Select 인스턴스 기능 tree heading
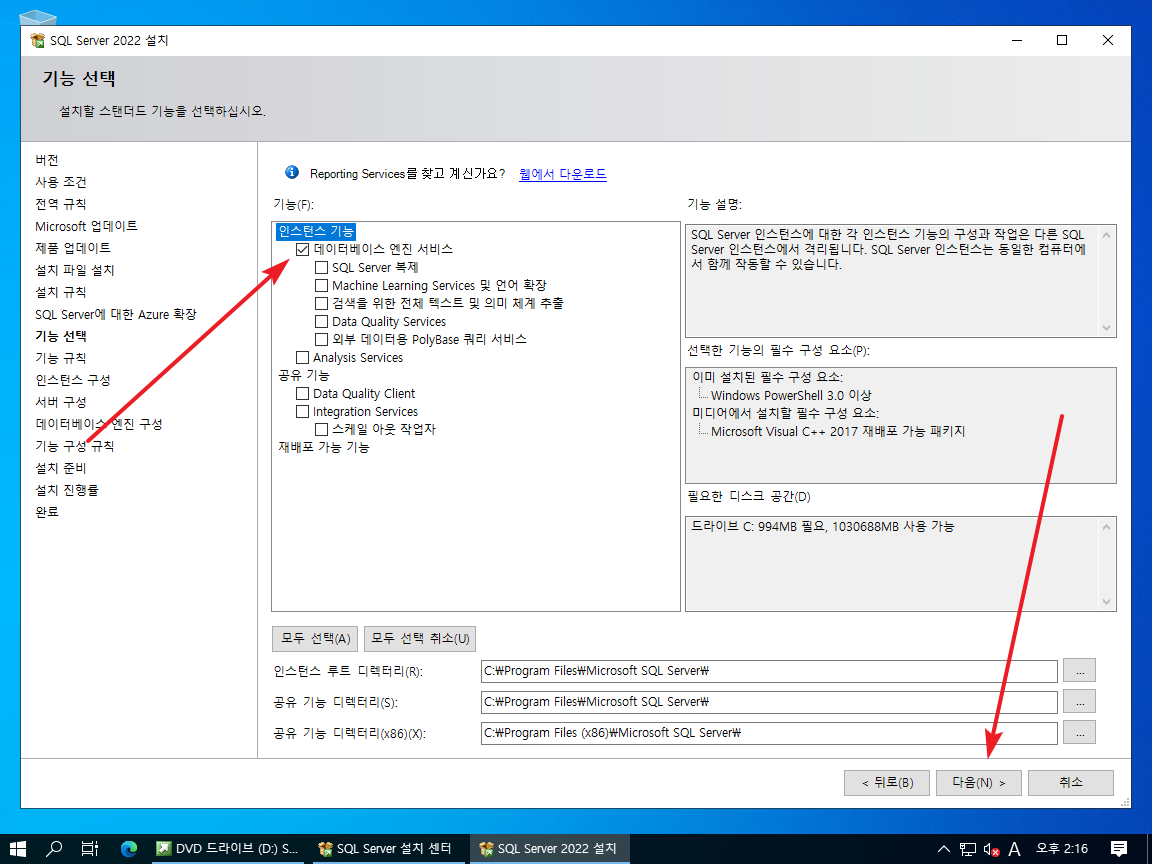The image size is (1152, 864). 316,231
